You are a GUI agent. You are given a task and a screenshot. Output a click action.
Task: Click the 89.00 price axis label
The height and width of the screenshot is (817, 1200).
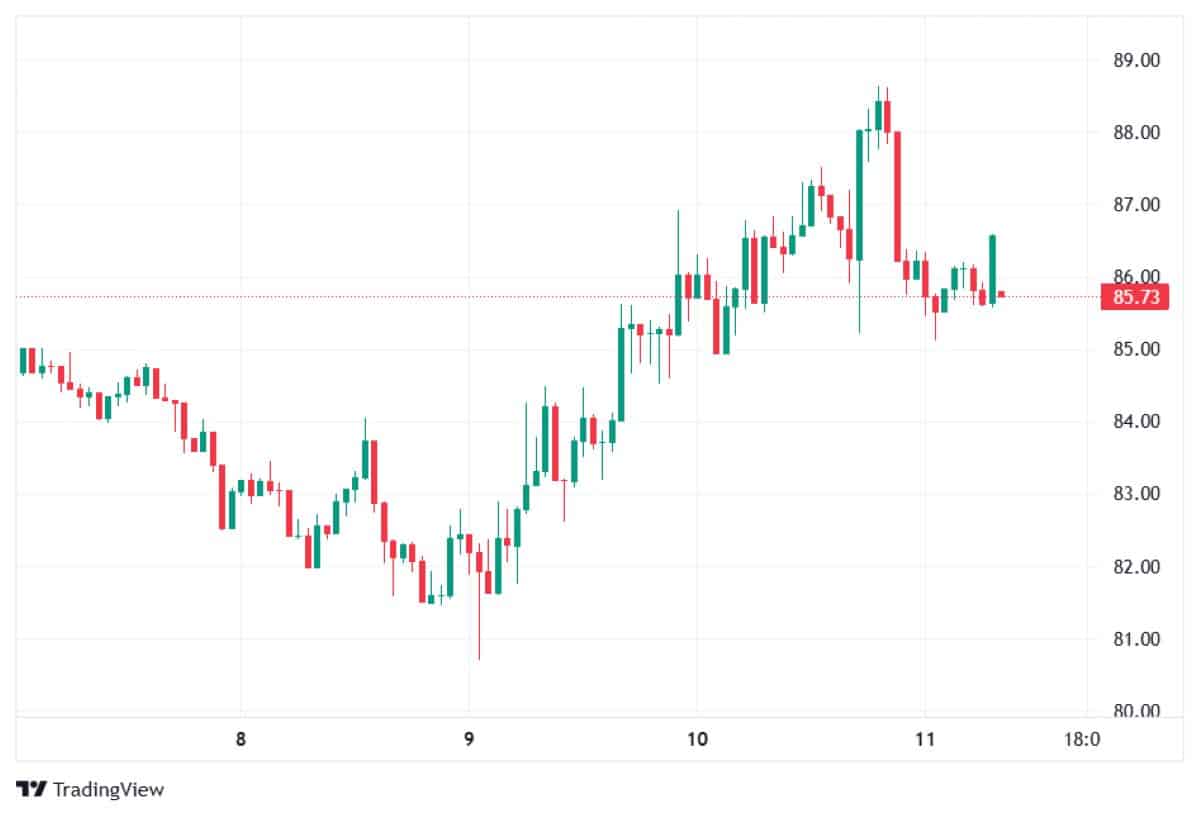coord(1136,60)
